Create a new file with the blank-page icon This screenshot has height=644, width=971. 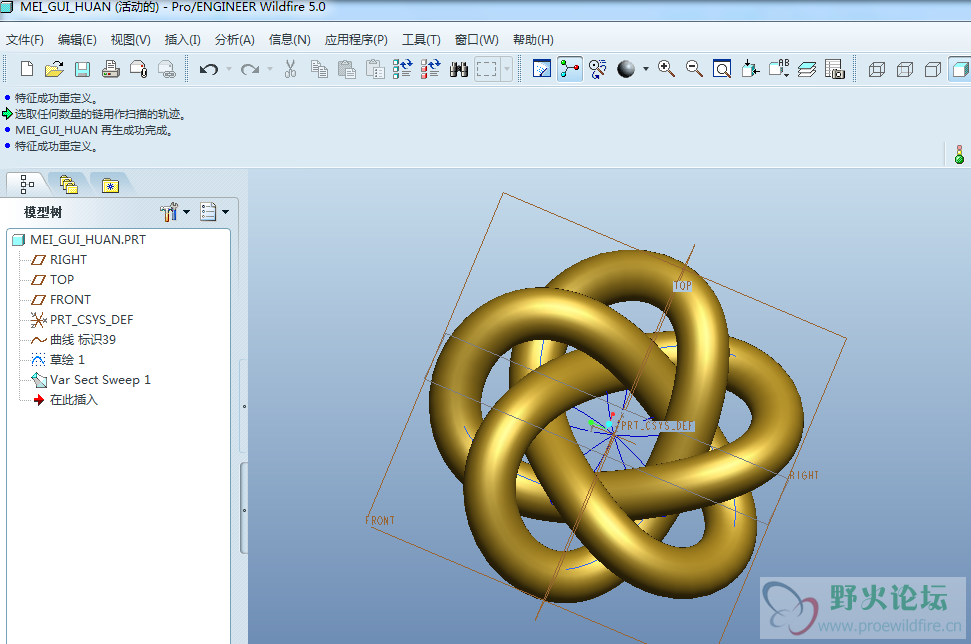click(x=27, y=69)
